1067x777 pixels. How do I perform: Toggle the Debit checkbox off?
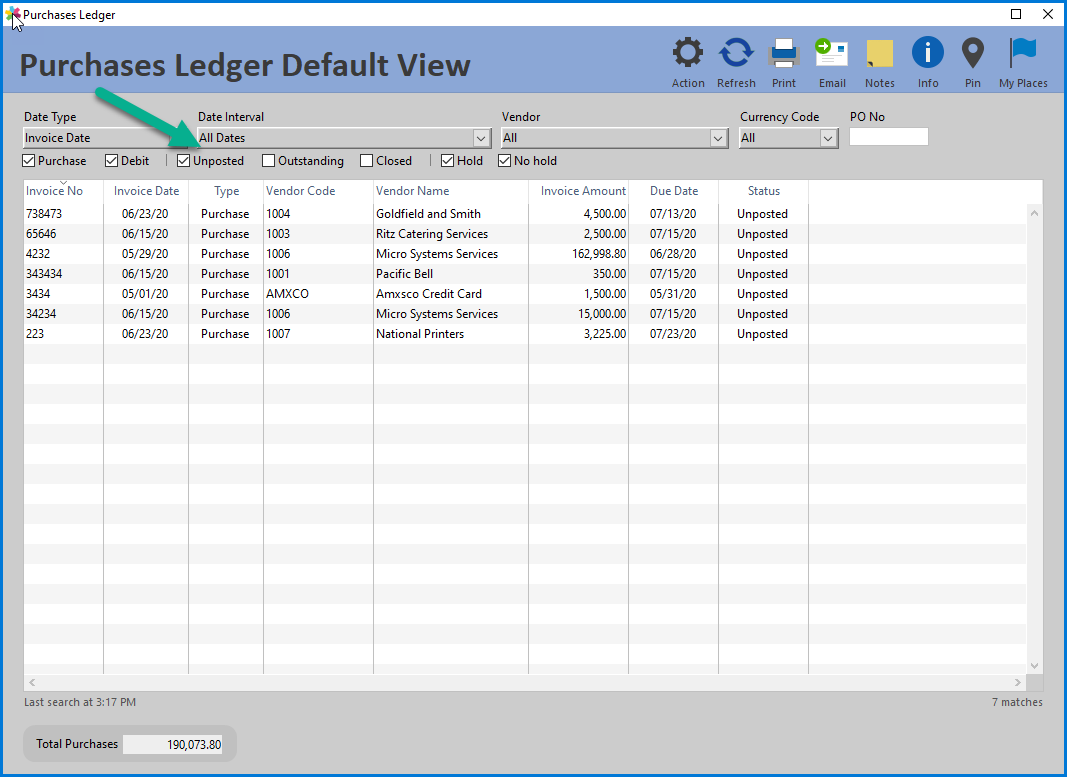(x=110, y=160)
